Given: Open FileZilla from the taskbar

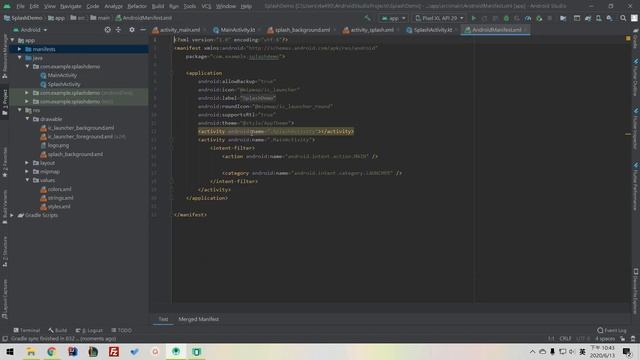Looking at the screenshot, I should click(x=114, y=351).
